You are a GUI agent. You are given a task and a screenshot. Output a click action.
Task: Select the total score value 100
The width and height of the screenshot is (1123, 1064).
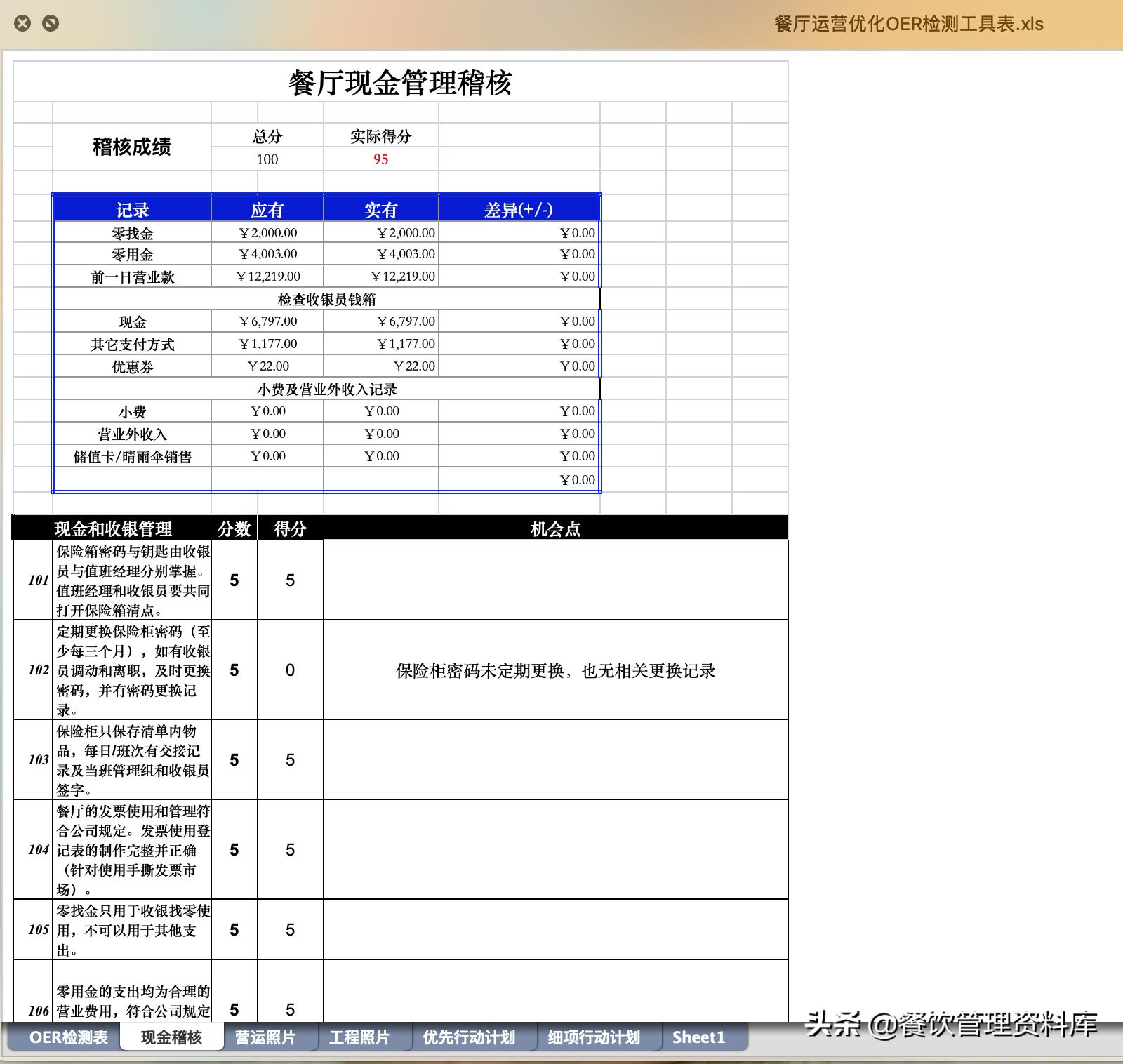coord(267,159)
